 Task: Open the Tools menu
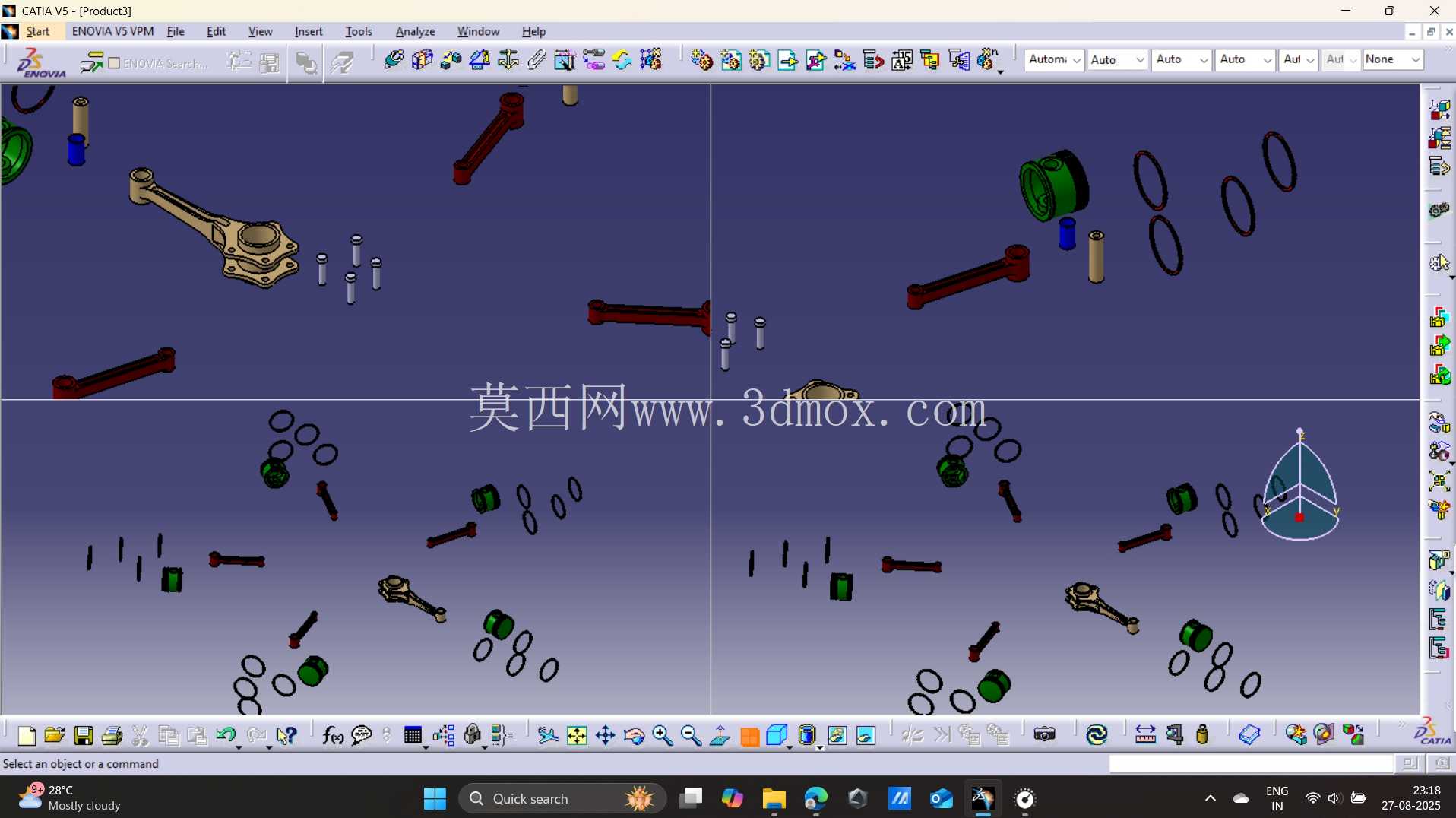pyautogui.click(x=359, y=31)
